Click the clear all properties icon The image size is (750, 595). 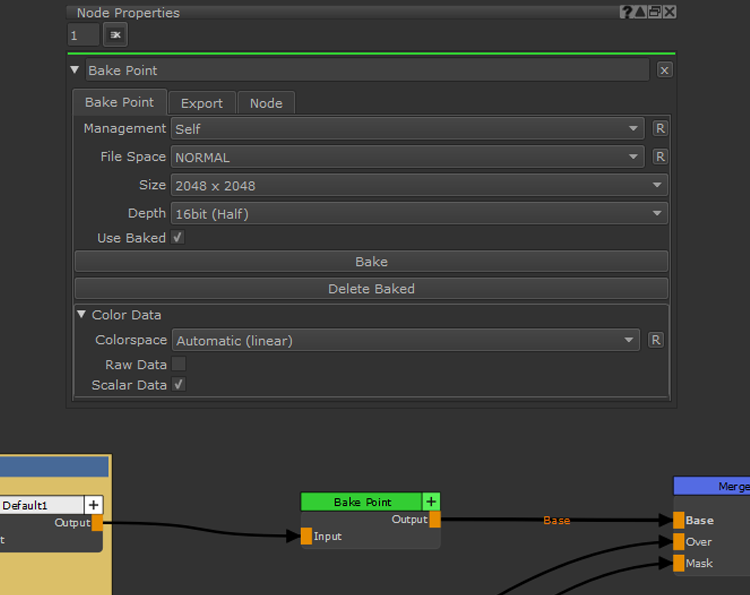tap(115, 35)
